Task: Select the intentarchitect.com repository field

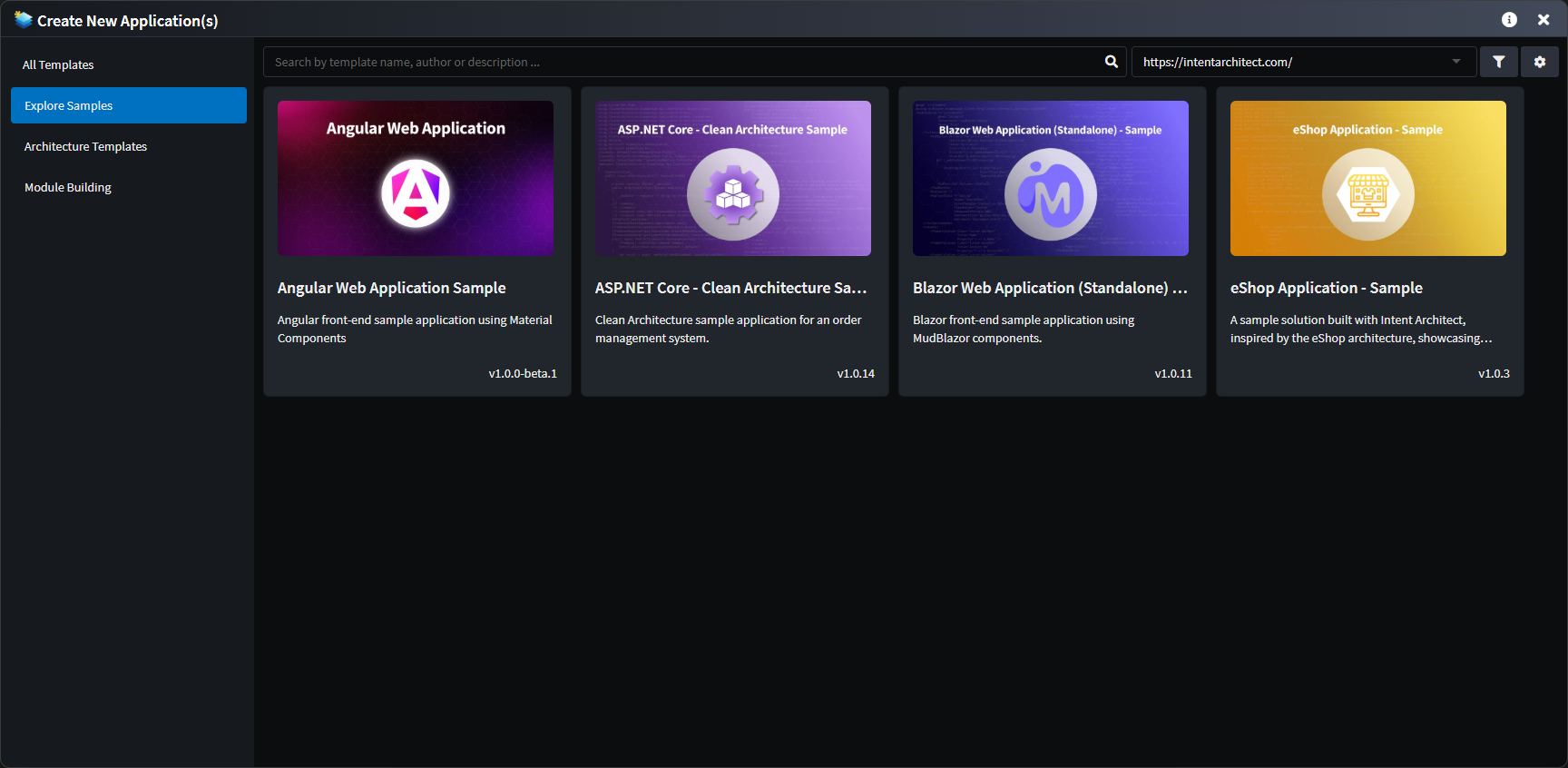Action: (1303, 62)
